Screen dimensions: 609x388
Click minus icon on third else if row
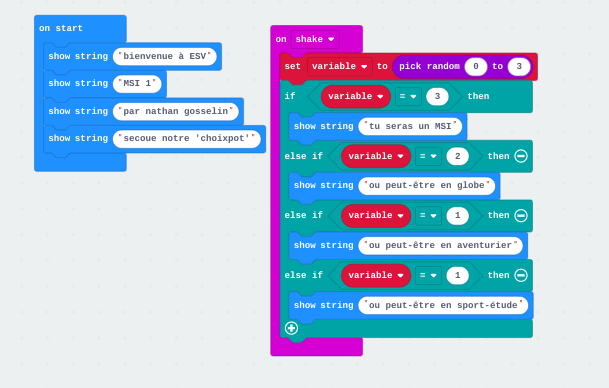point(521,275)
